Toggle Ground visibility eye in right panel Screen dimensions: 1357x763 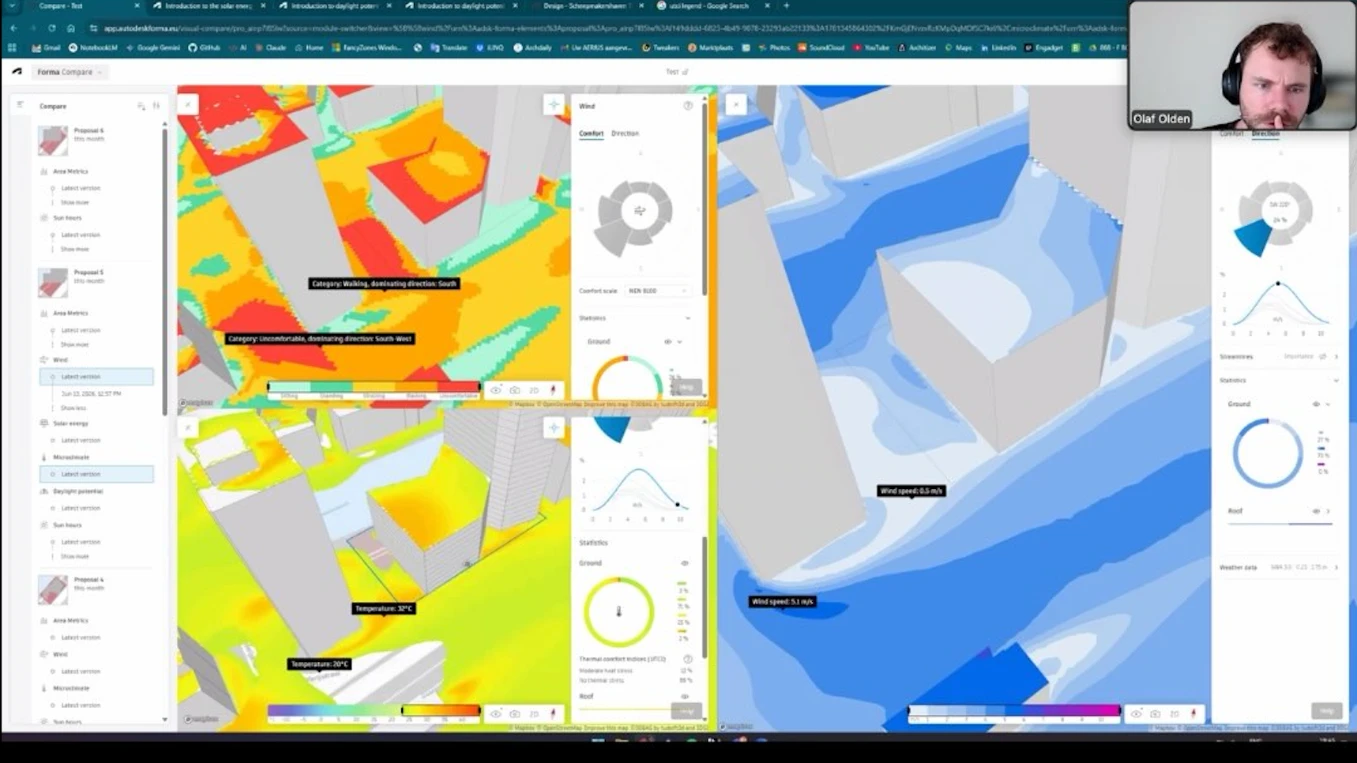pos(1316,404)
